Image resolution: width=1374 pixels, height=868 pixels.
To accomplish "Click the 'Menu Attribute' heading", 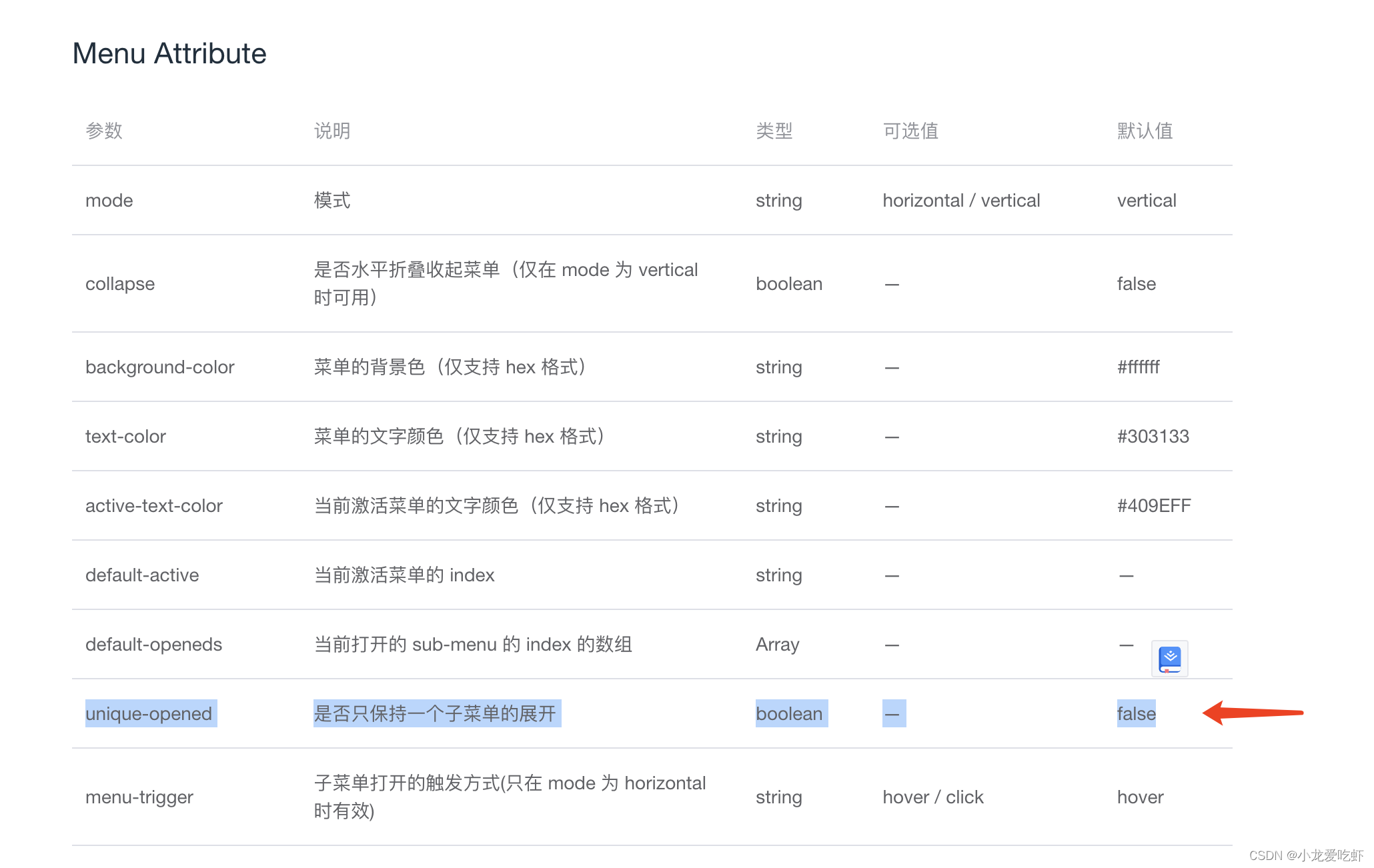I will pyautogui.click(x=169, y=53).
